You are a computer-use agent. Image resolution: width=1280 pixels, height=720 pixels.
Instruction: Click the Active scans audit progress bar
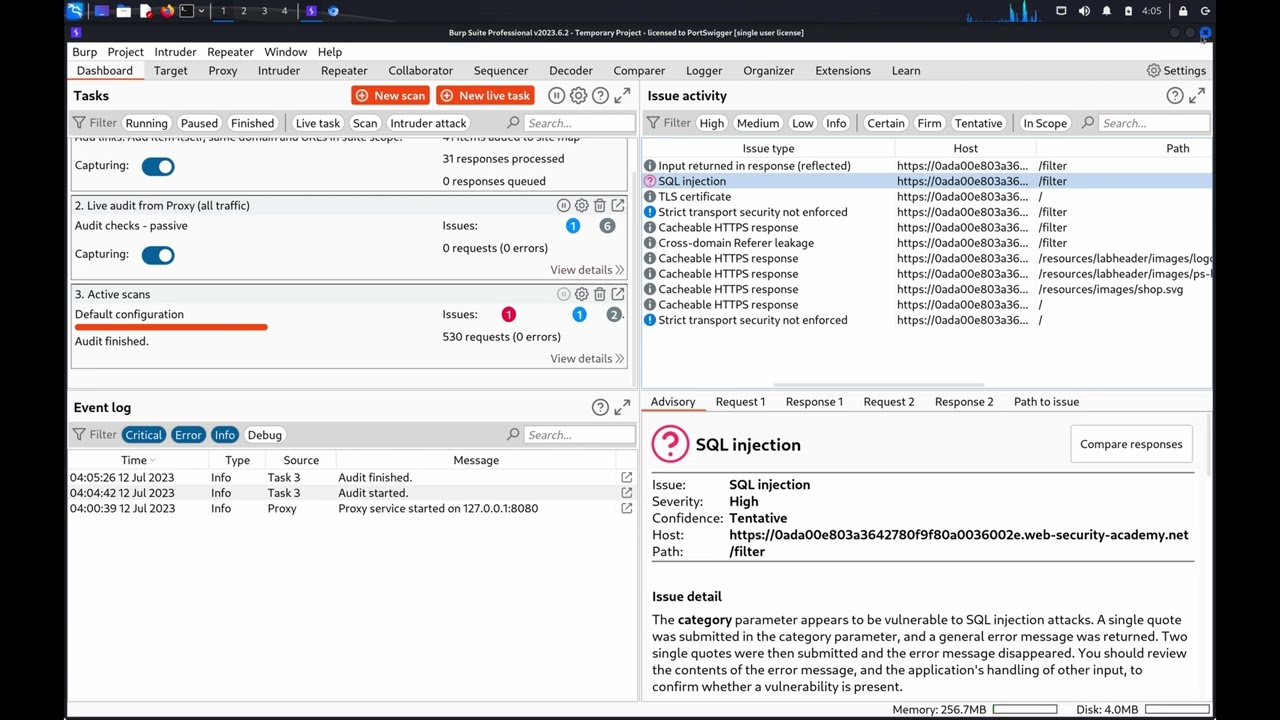[171, 327]
